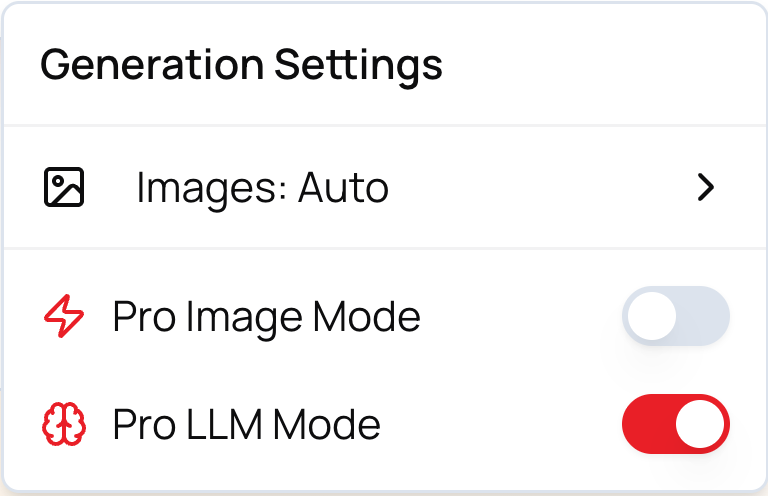The width and height of the screenshot is (768, 496).
Task: Tap the brain symbol left of Pro LLM
Action: tap(64, 426)
